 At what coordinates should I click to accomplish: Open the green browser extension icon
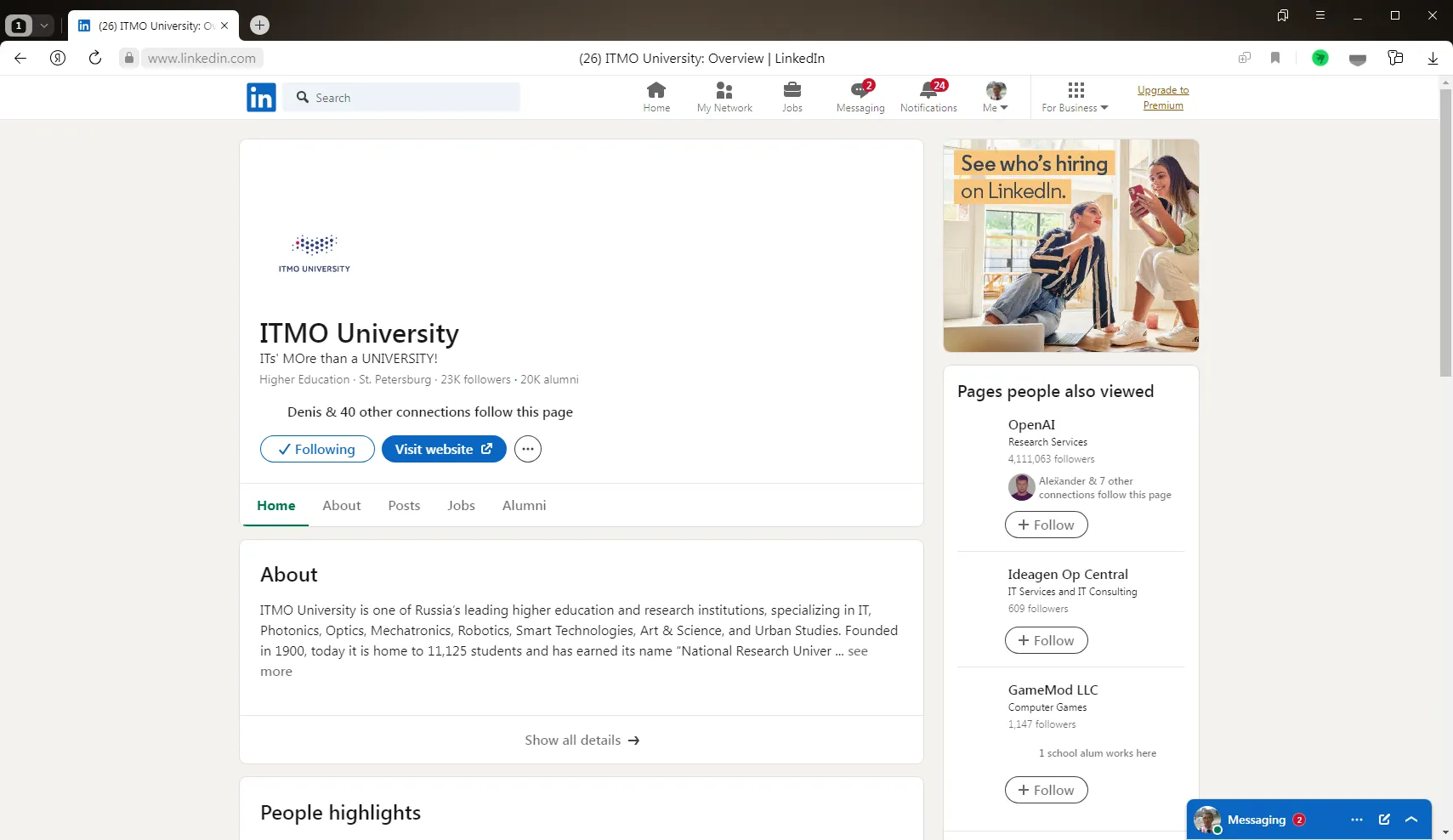coord(1320,58)
